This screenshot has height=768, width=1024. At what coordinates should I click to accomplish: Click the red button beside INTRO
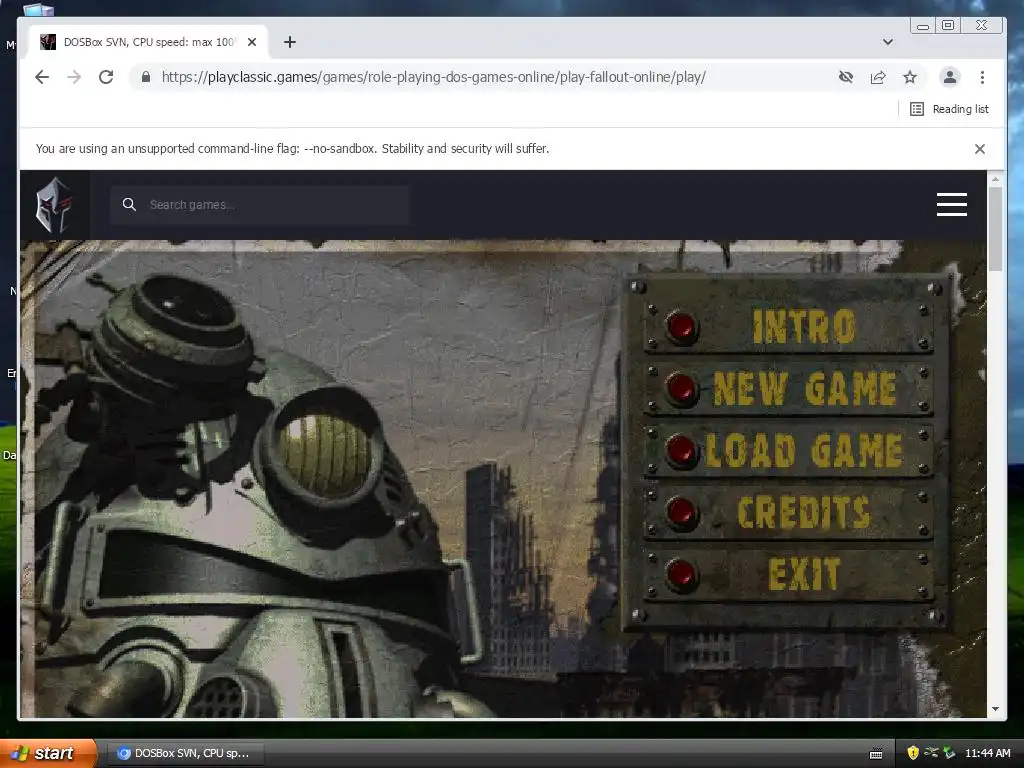coord(681,326)
